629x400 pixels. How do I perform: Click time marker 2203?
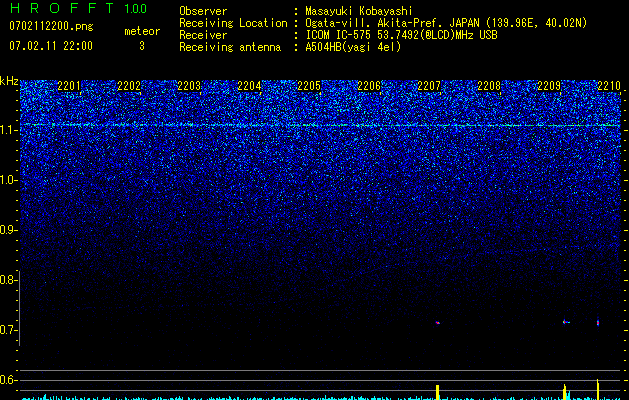tap(189, 86)
